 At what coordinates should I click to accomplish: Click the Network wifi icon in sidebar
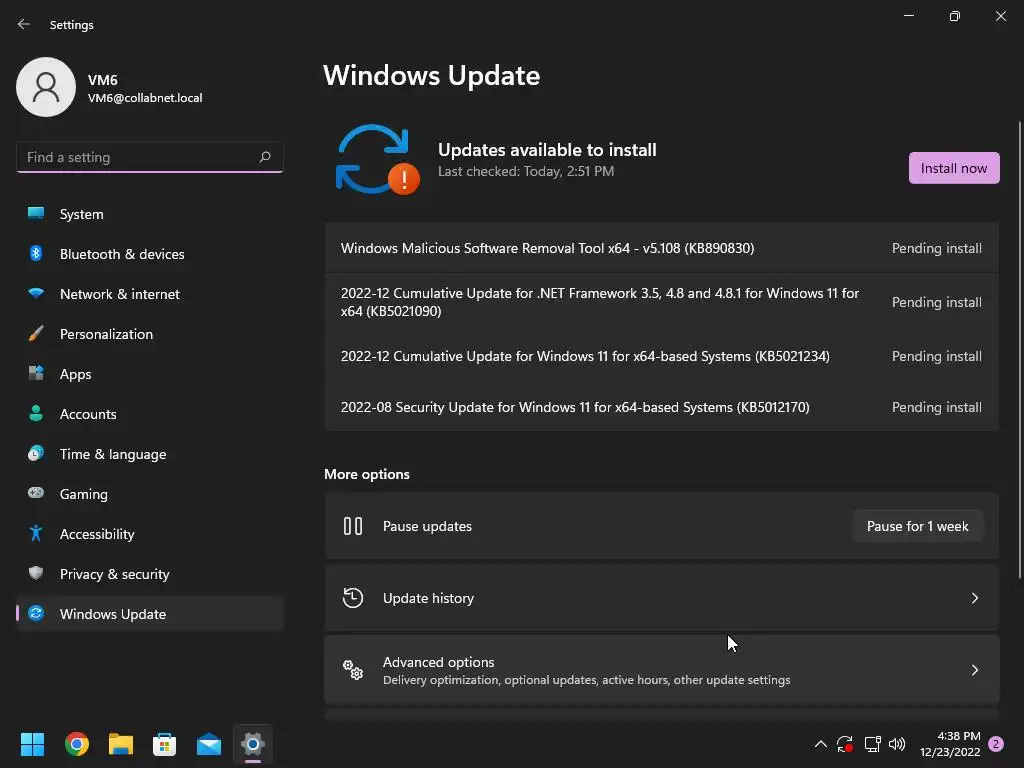click(36, 293)
